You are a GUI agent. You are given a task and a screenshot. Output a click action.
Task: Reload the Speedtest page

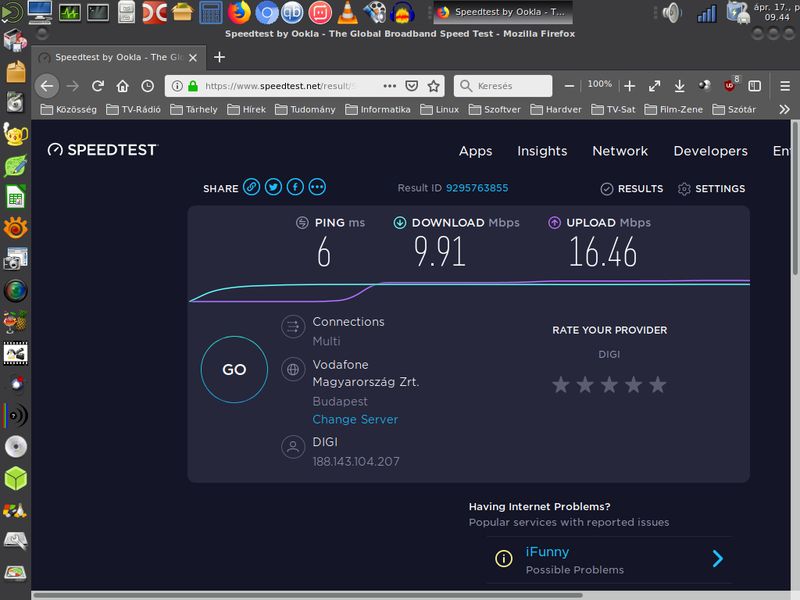pyautogui.click(x=98, y=86)
